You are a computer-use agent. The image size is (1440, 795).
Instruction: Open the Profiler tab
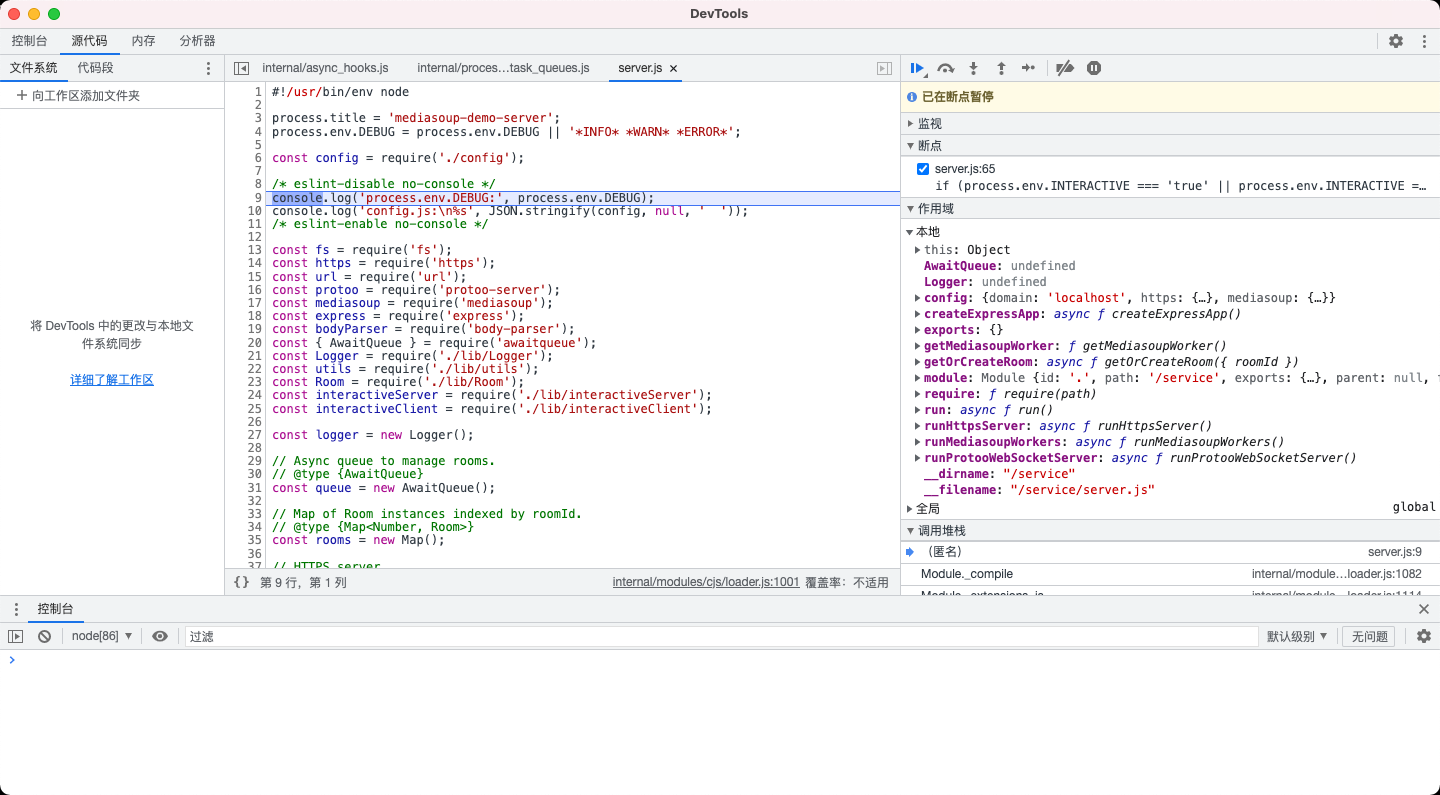coord(197,41)
